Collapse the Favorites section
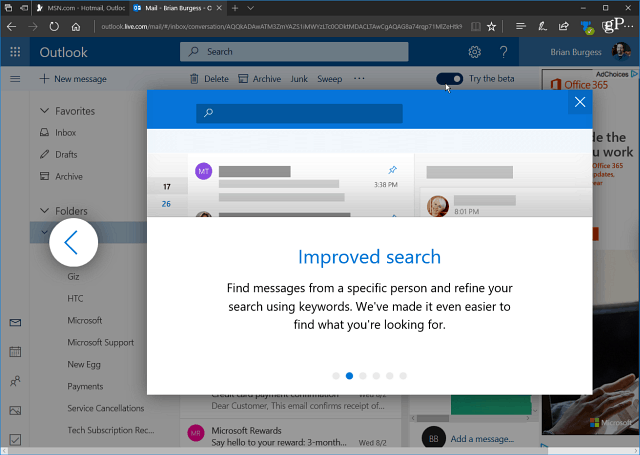 44,111
